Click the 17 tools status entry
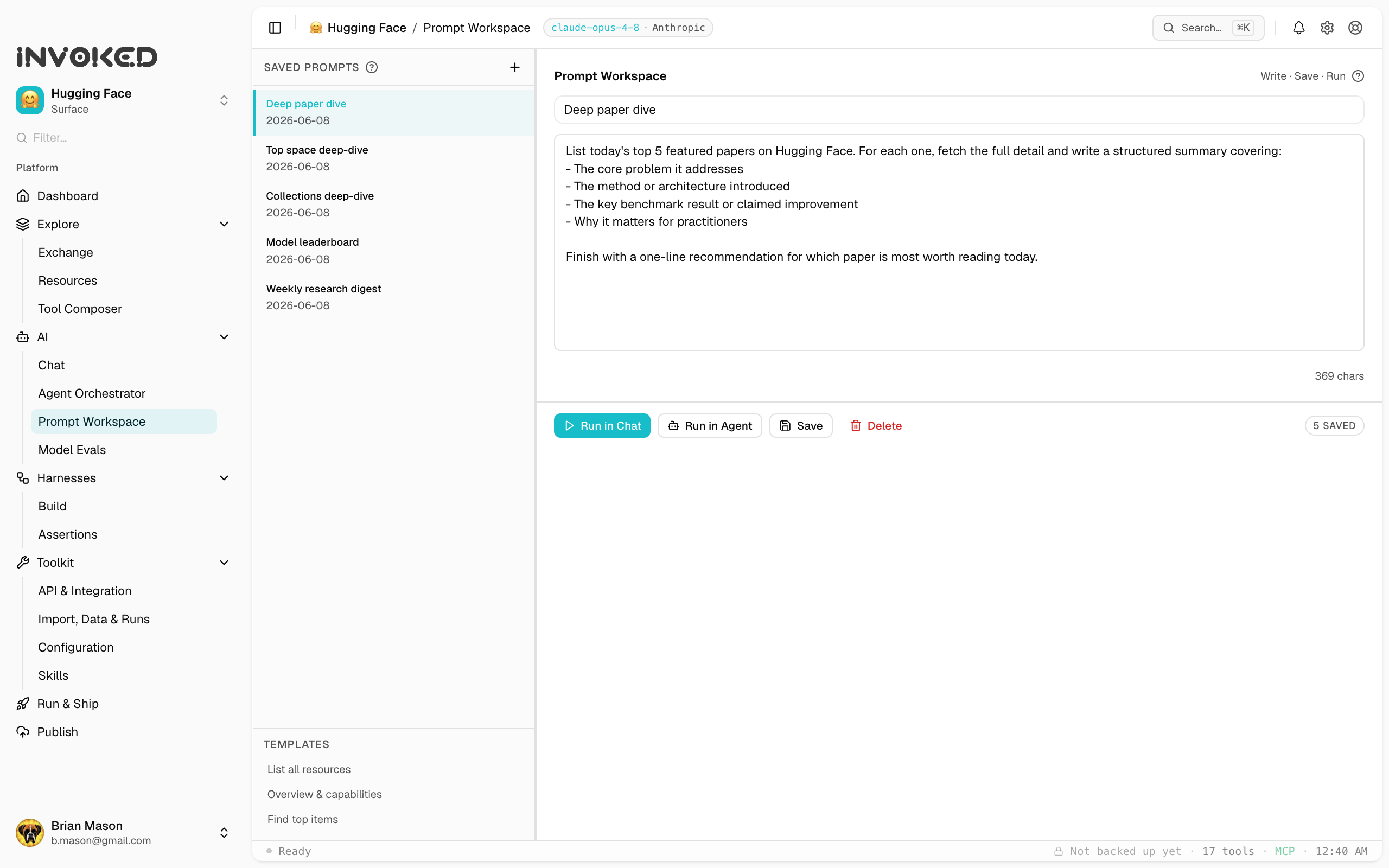This screenshot has width=1389, height=868. [1228, 851]
